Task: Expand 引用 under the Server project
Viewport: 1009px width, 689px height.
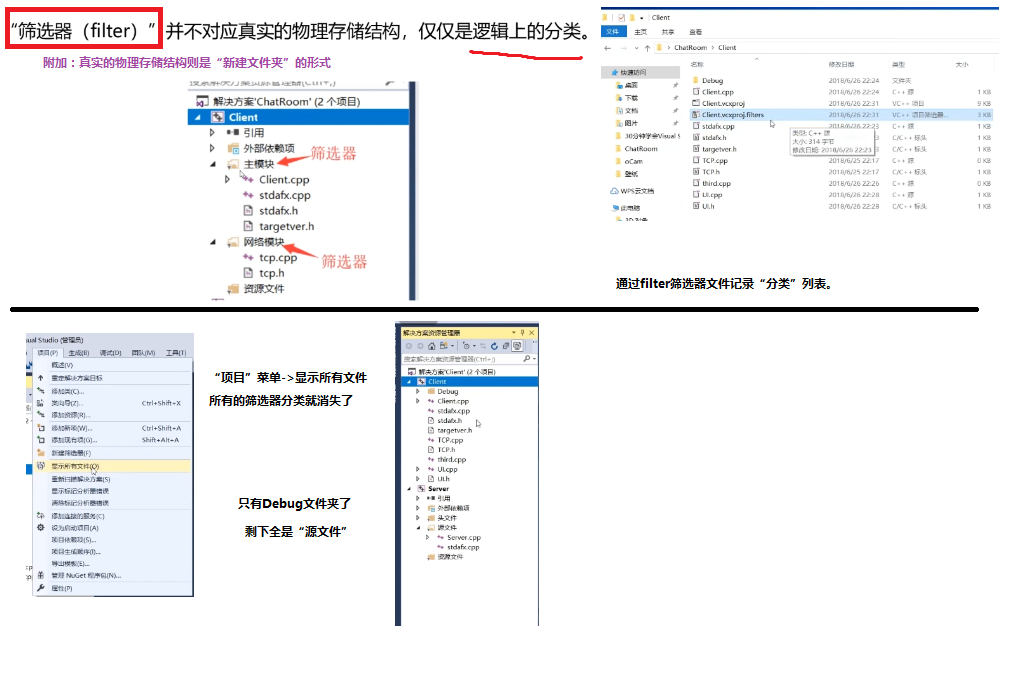Action: pyautogui.click(x=417, y=498)
